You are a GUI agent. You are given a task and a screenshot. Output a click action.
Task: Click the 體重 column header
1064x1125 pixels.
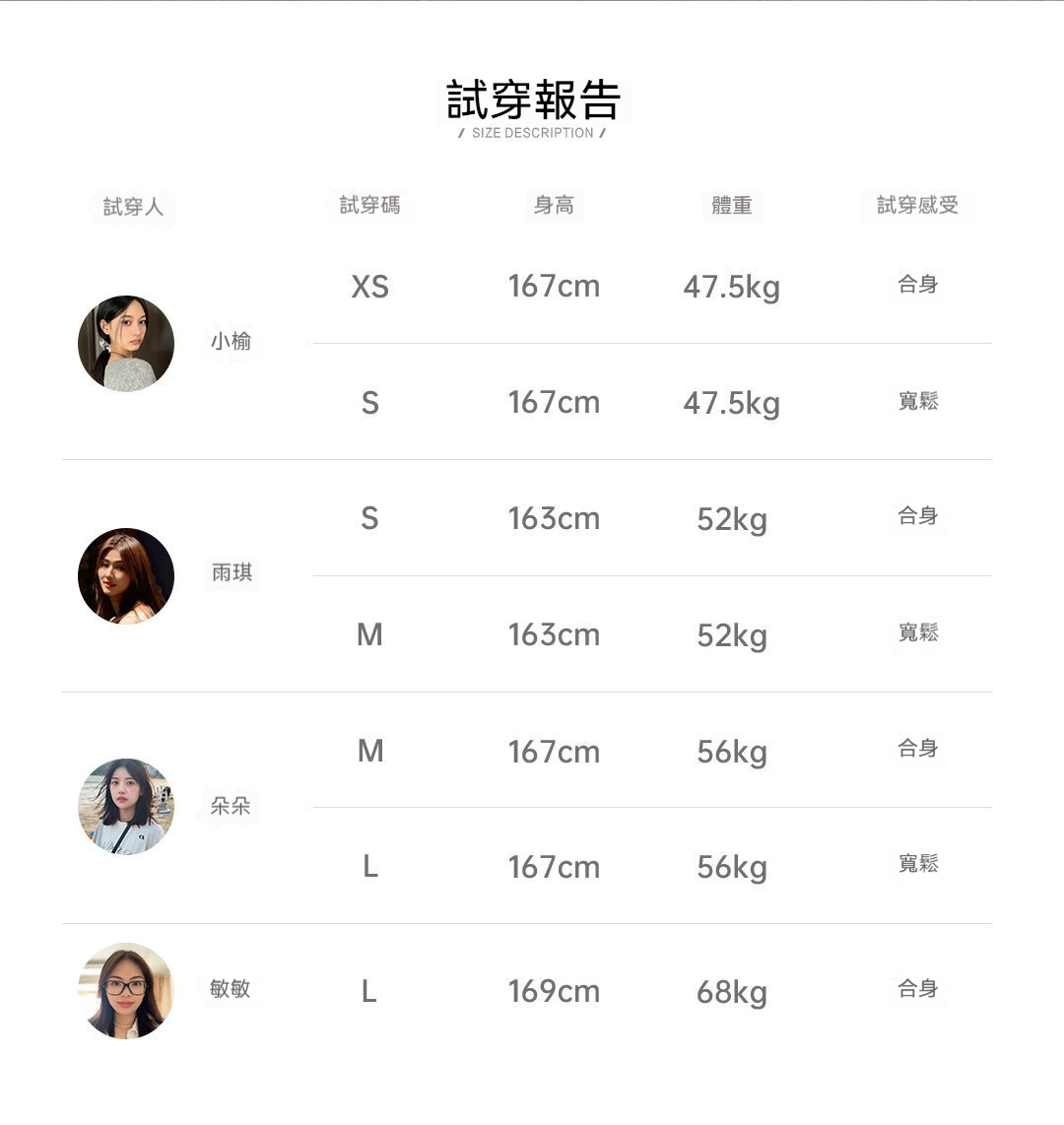(x=731, y=206)
